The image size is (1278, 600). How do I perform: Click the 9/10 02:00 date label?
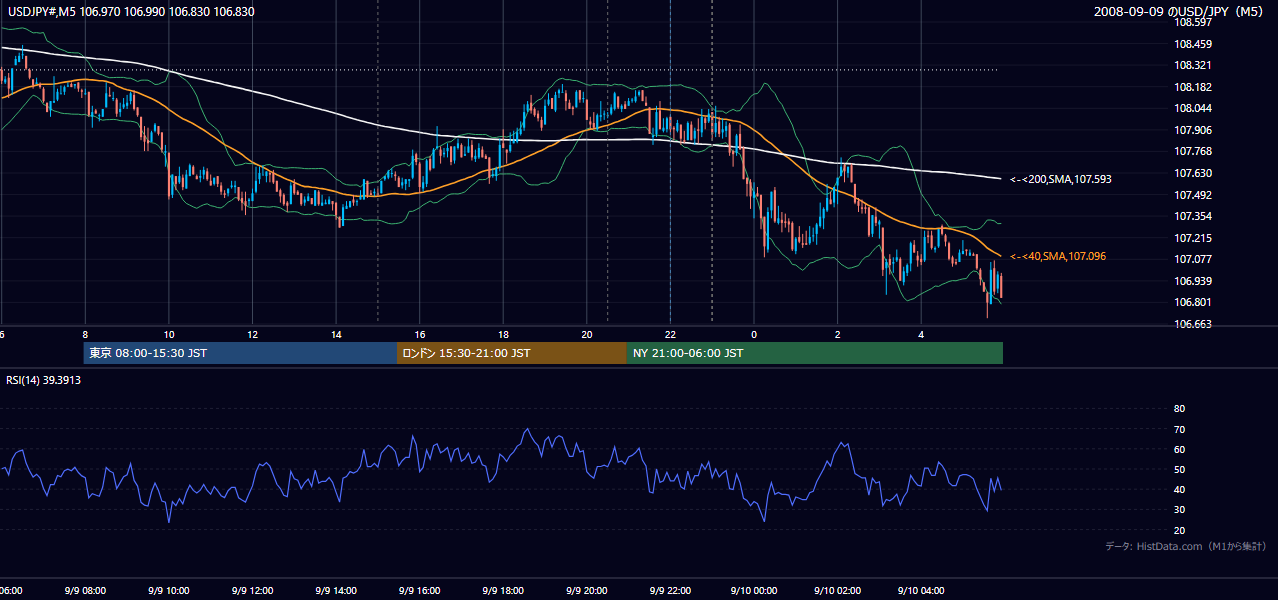[x=836, y=590]
